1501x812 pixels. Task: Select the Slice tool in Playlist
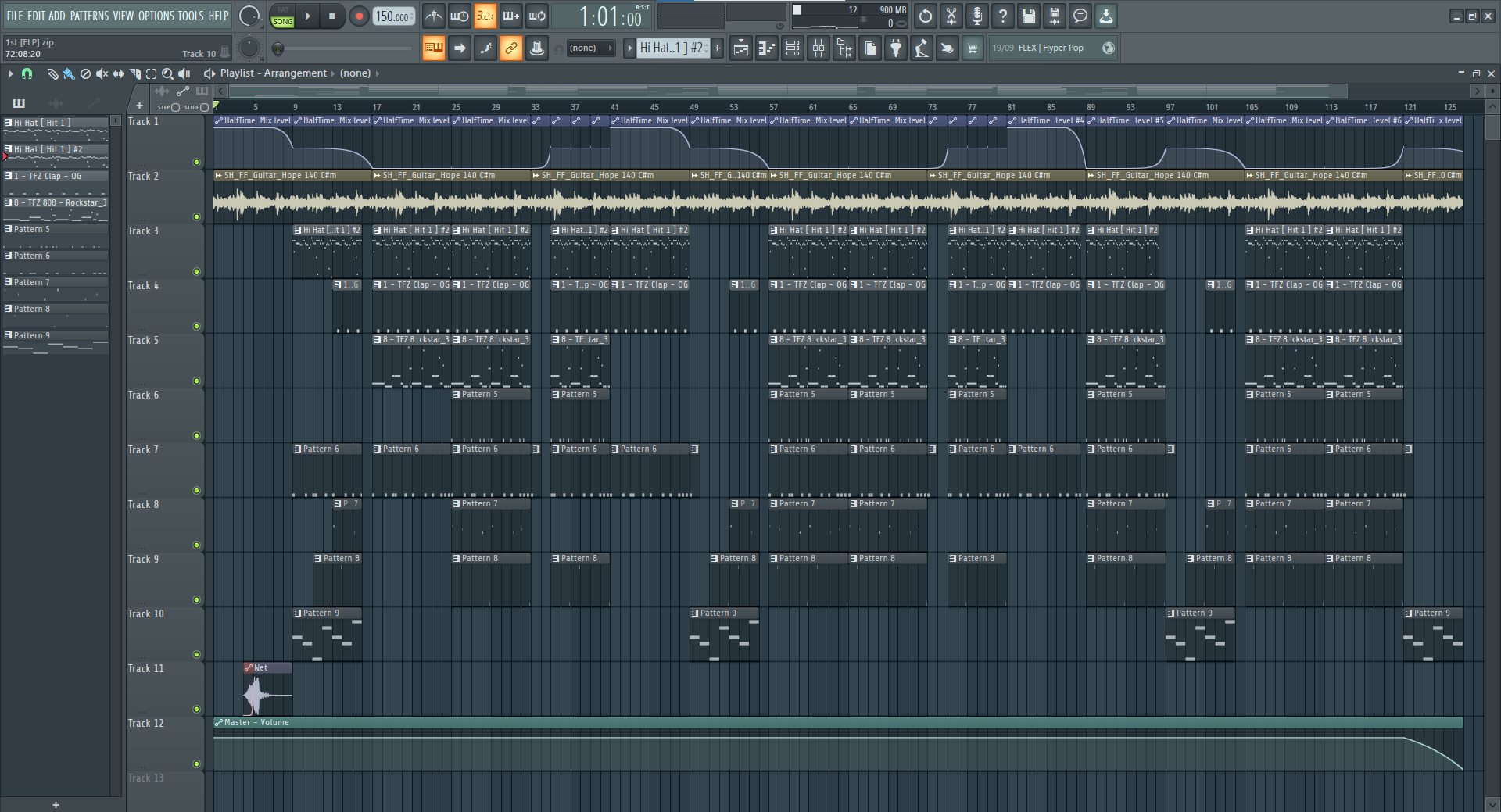134,73
